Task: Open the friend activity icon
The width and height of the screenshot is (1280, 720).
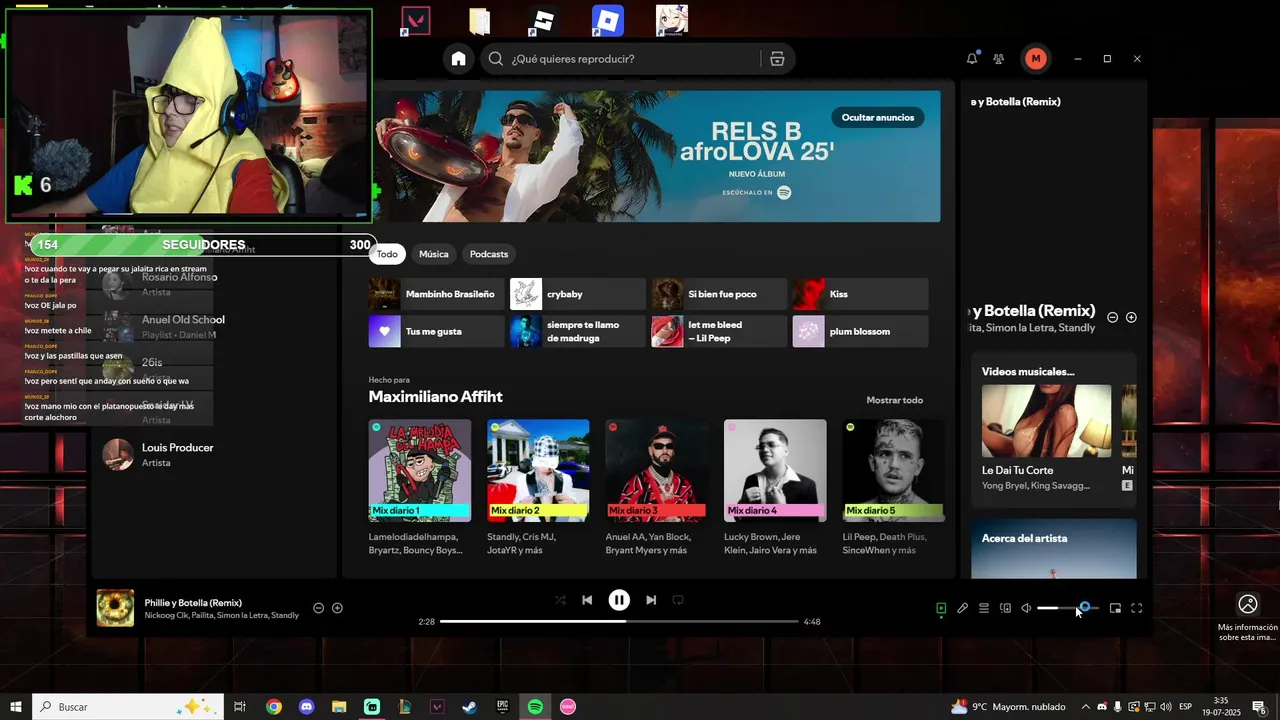Action: [x=998, y=59]
